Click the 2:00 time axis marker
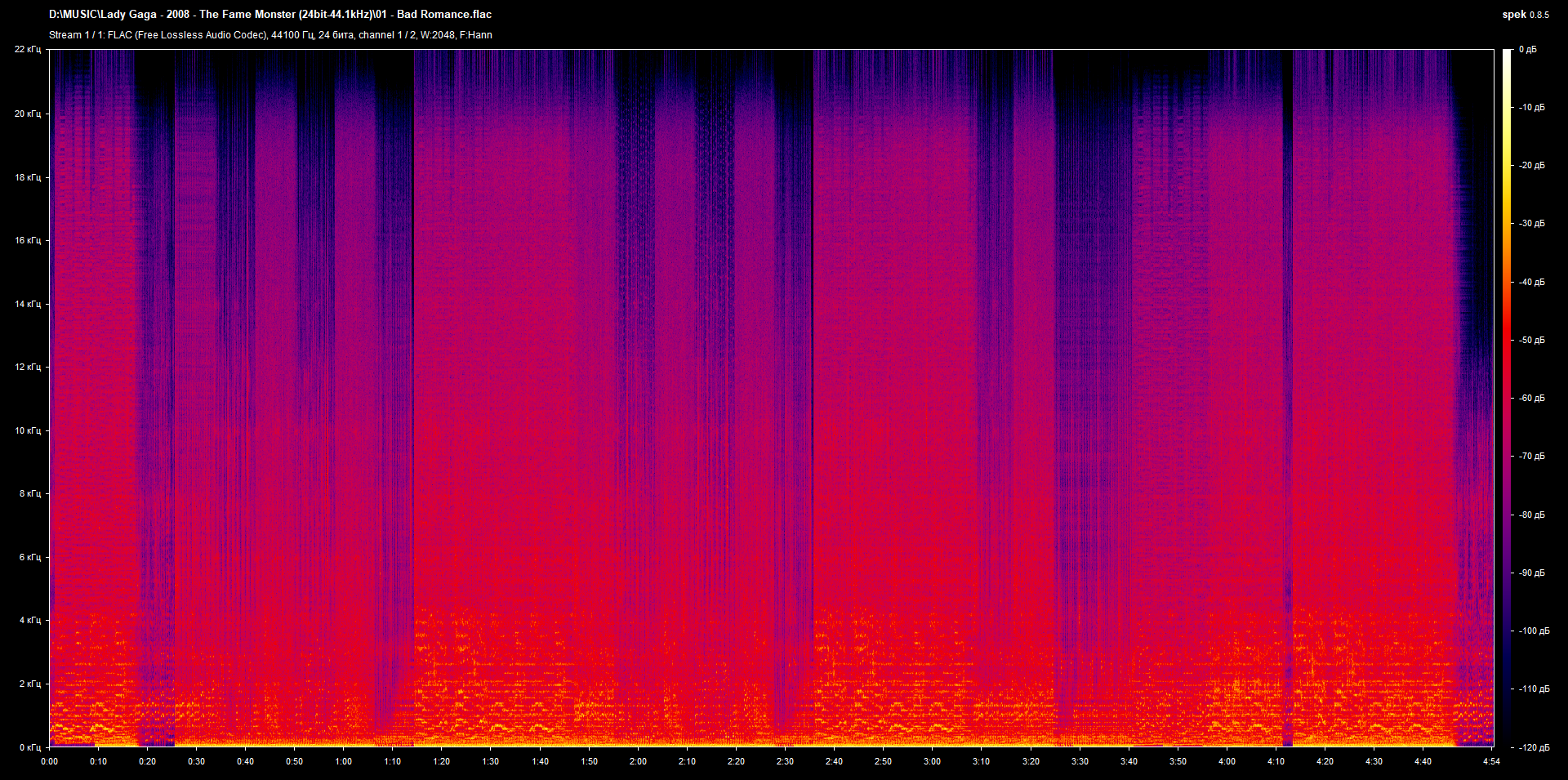This screenshot has height=780, width=1568. click(638, 761)
